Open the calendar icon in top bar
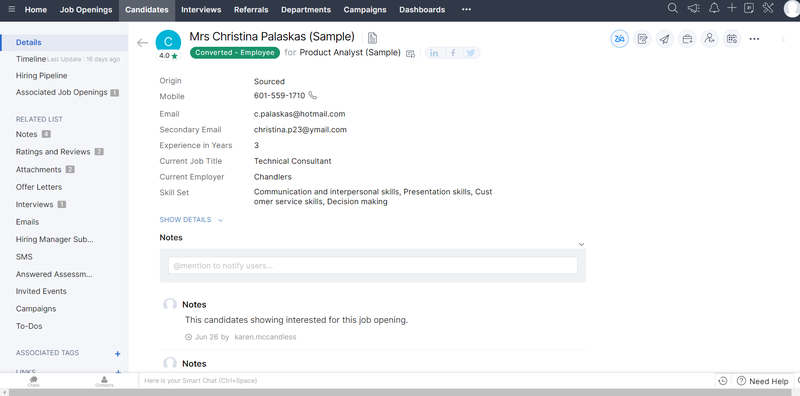This screenshot has height=396, width=800. pyautogui.click(x=749, y=8)
